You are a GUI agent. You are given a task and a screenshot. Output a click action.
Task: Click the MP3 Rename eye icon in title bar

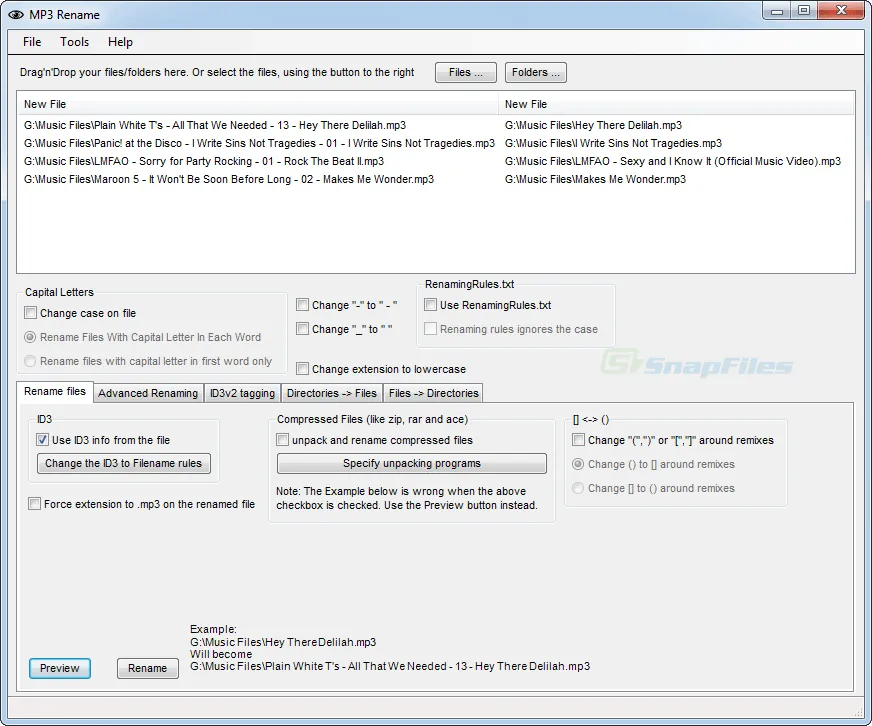point(16,15)
